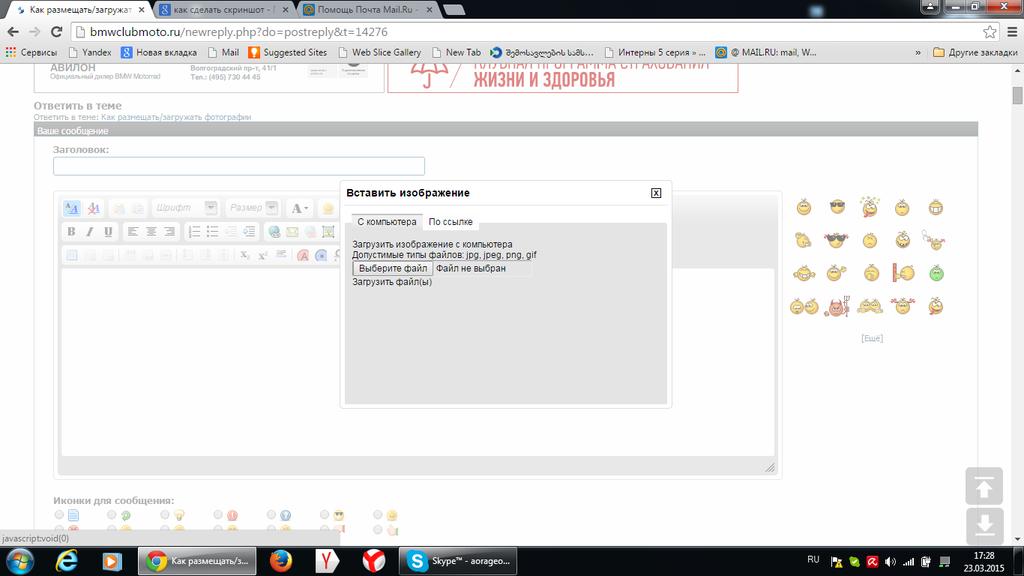Viewport: 1024px width, 576px height.
Task: Open more smileys via [Еще] link
Action: click(872, 338)
